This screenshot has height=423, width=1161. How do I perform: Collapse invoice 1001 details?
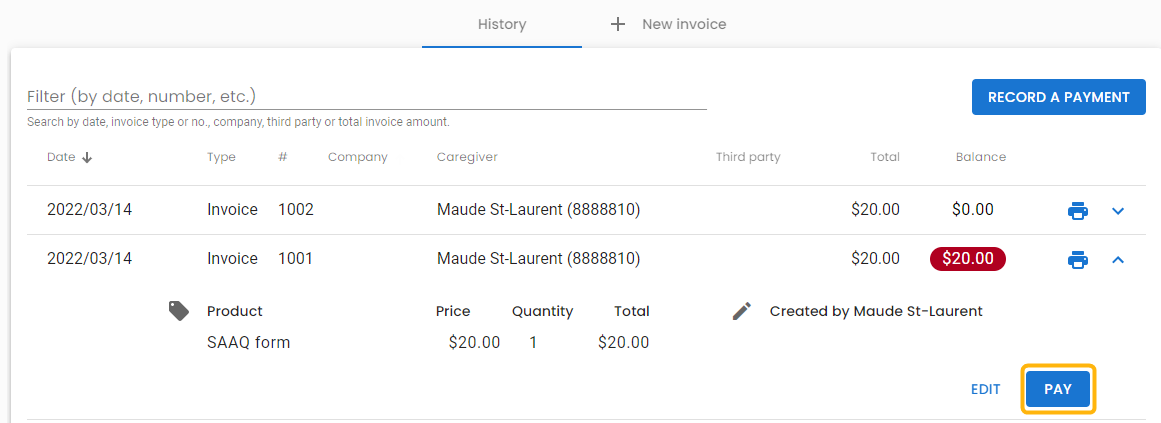tap(1119, 260)
